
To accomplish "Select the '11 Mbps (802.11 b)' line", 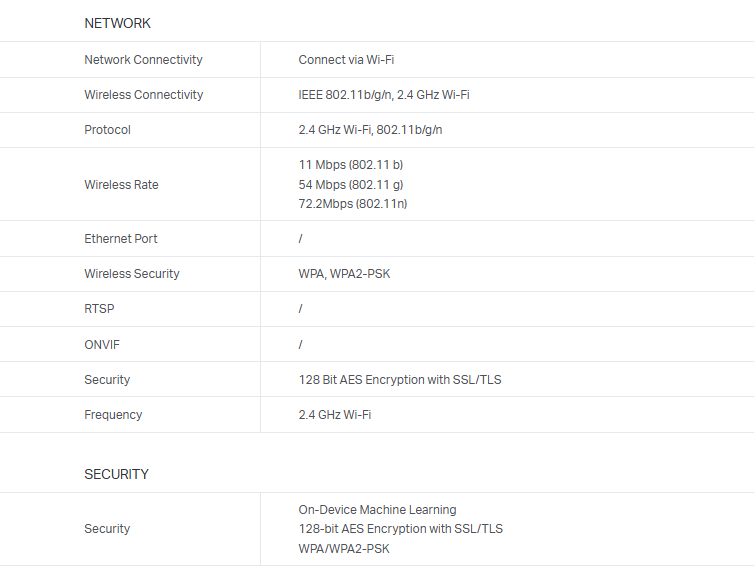I will click(350, 165).
